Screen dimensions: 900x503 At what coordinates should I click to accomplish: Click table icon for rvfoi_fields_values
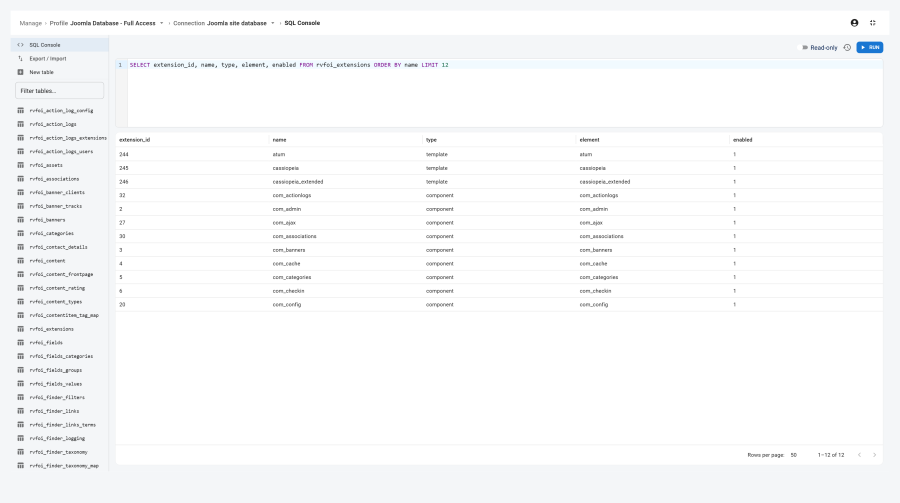21,384
